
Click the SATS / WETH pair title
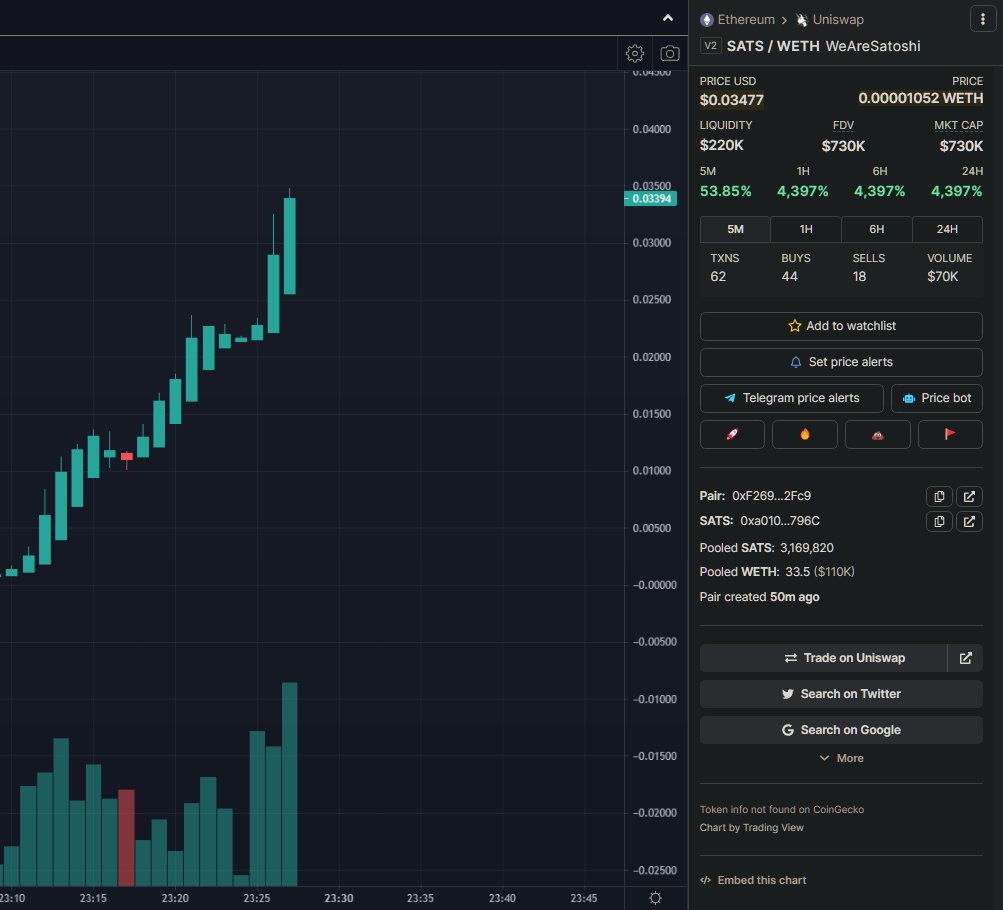[773, 46]
